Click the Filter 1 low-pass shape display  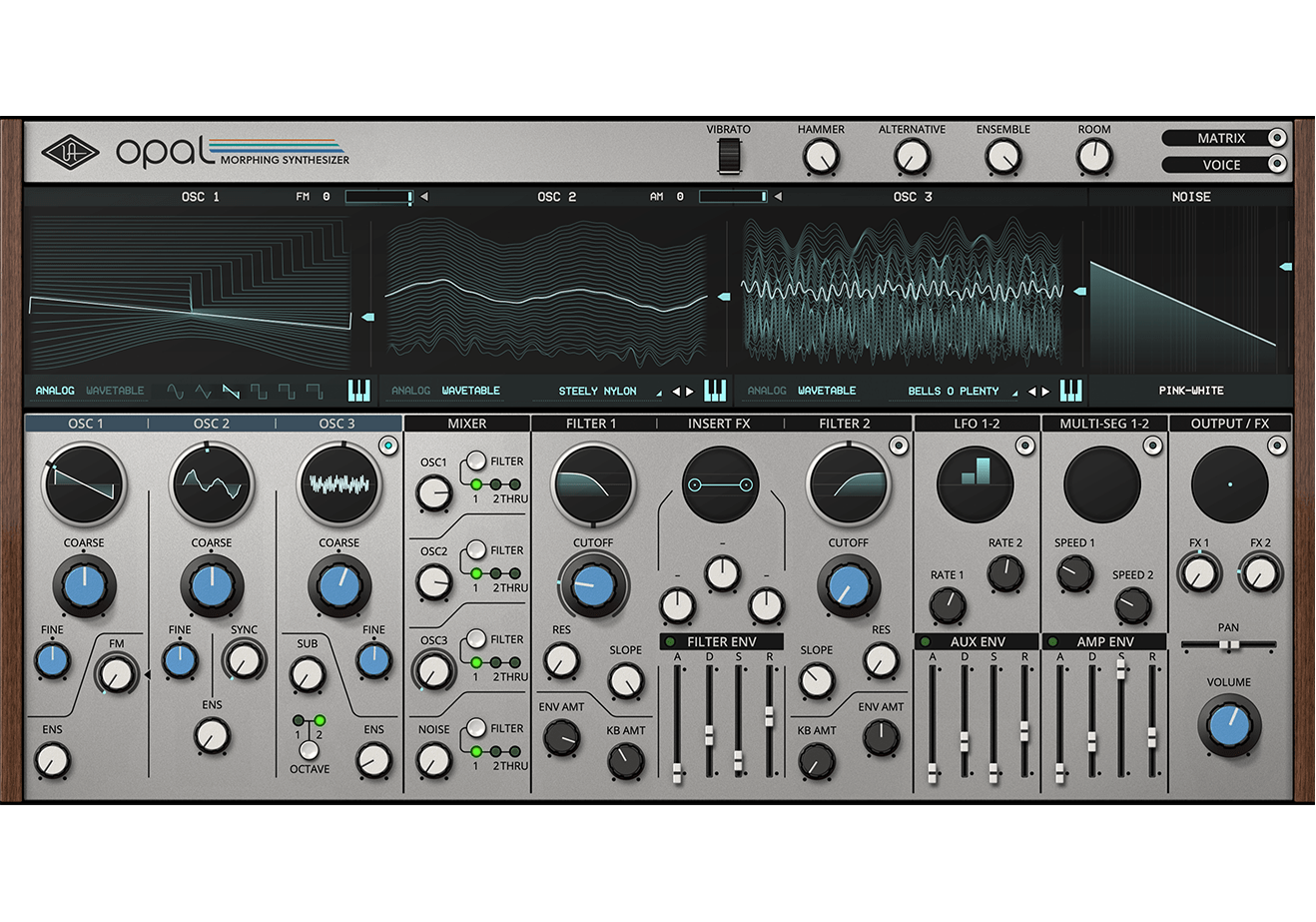pyautogui.click(x=593, y=484)
